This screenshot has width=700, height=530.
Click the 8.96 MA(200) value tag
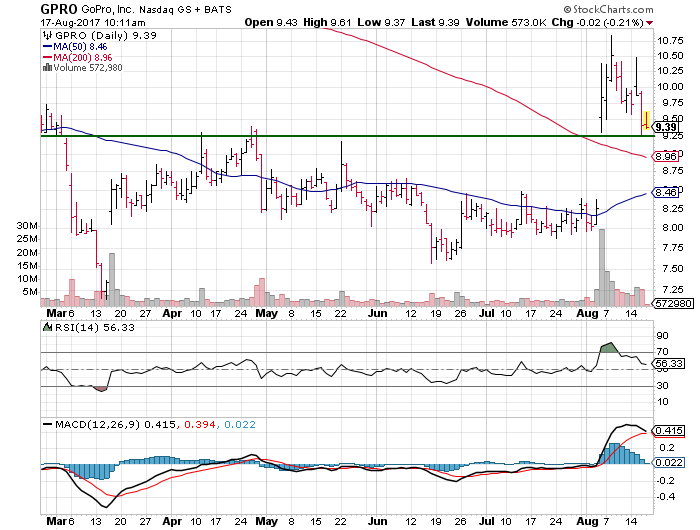click(x=666, y=156)
